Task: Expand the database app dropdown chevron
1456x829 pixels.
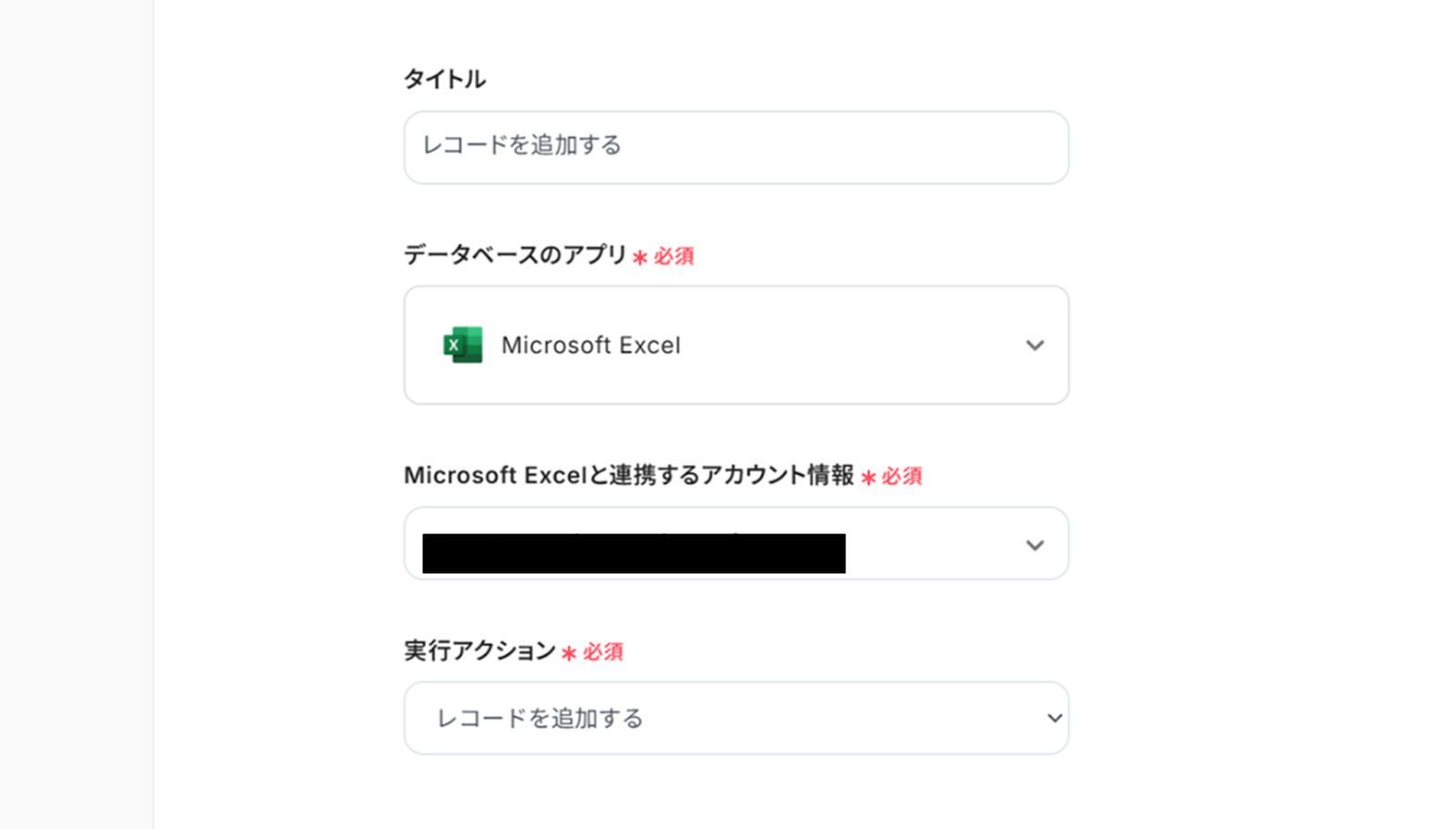Action: coord(1035,346)
